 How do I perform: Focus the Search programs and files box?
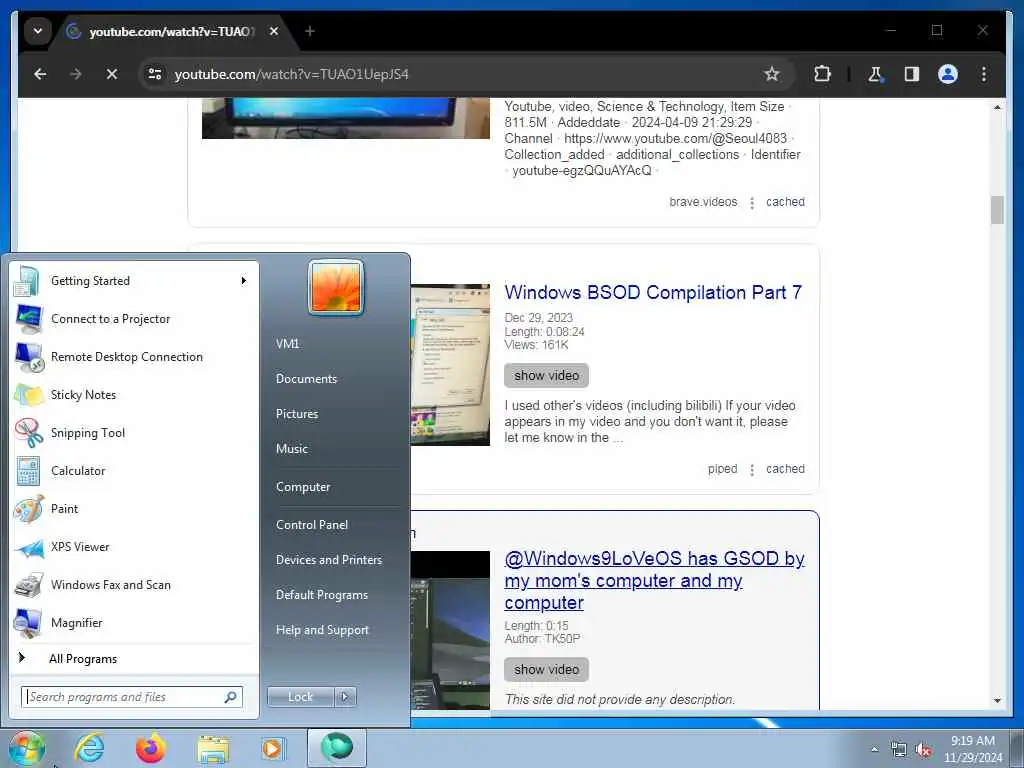tap(131, 697)
